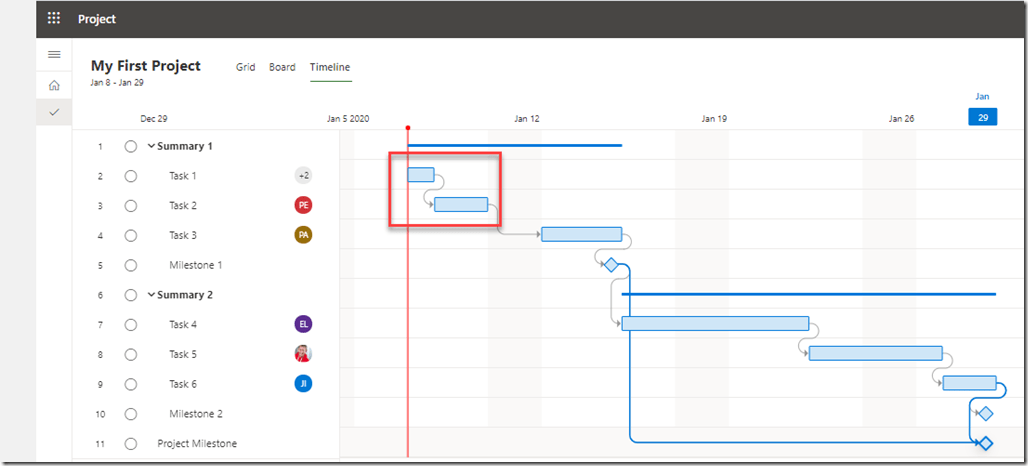Select the Task 4 bar in the Gantt chart

pyautogui.click(x=714, y=324)
